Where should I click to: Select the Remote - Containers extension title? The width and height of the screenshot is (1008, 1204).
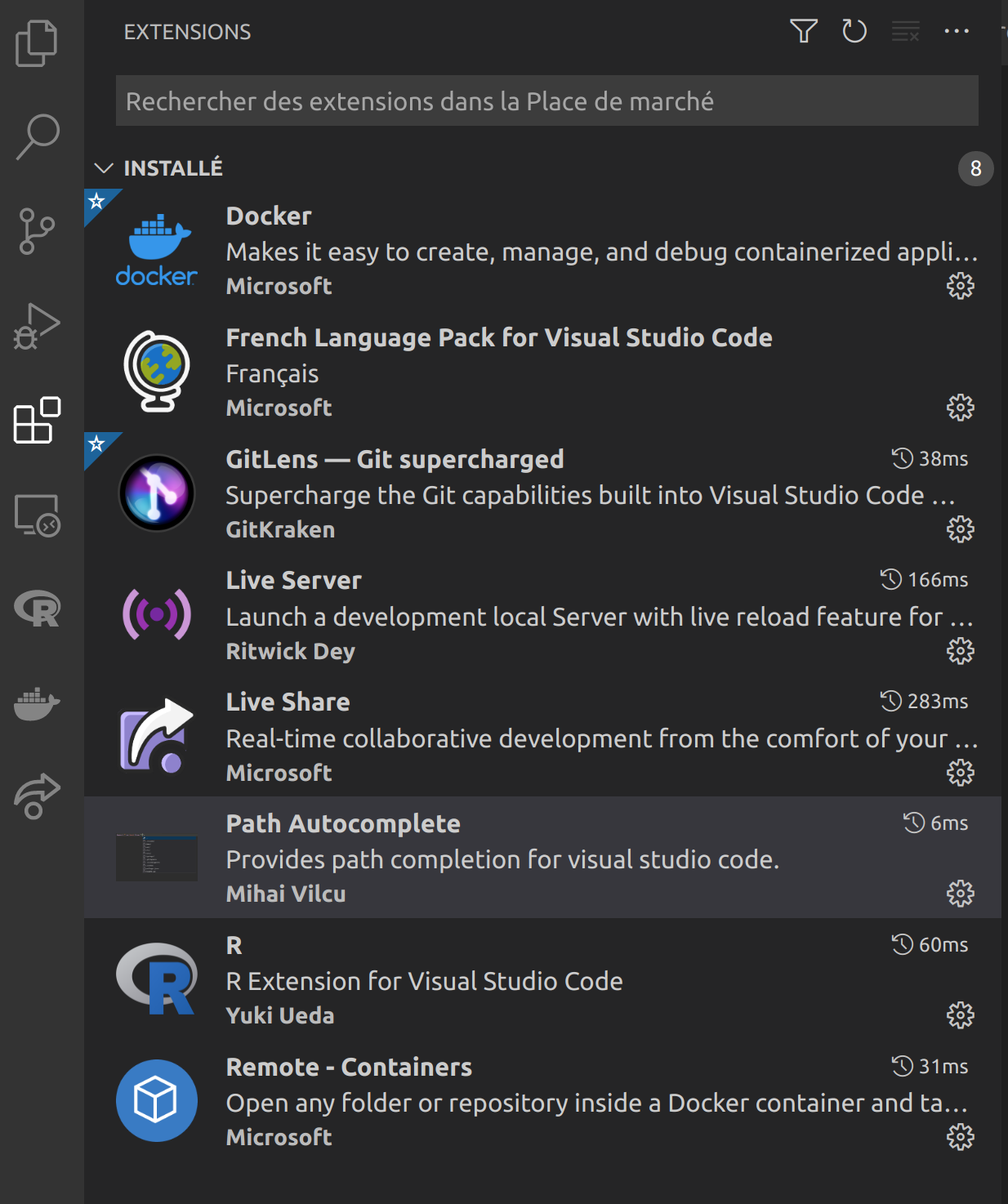350,1067
